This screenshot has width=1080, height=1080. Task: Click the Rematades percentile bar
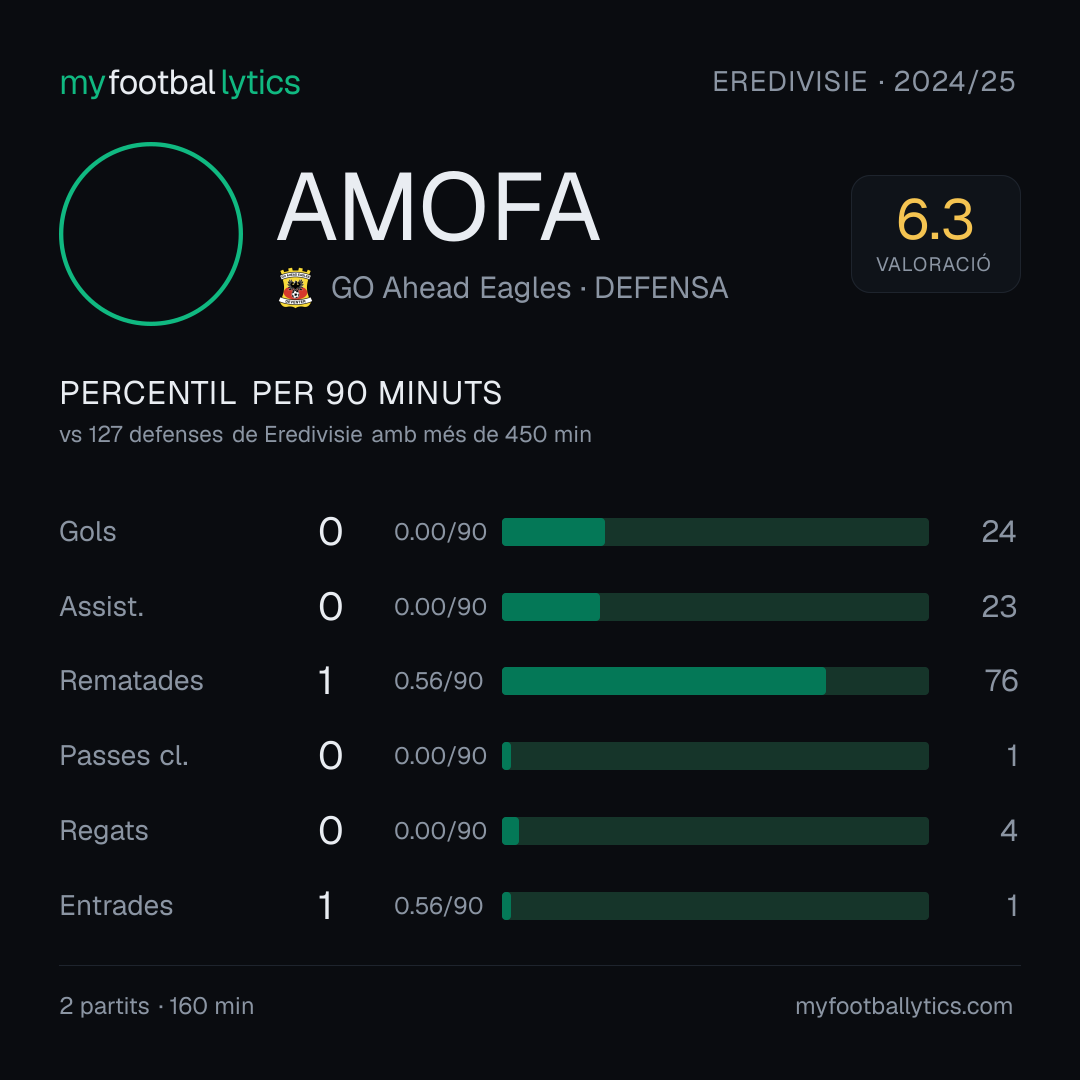coord(715,681)
